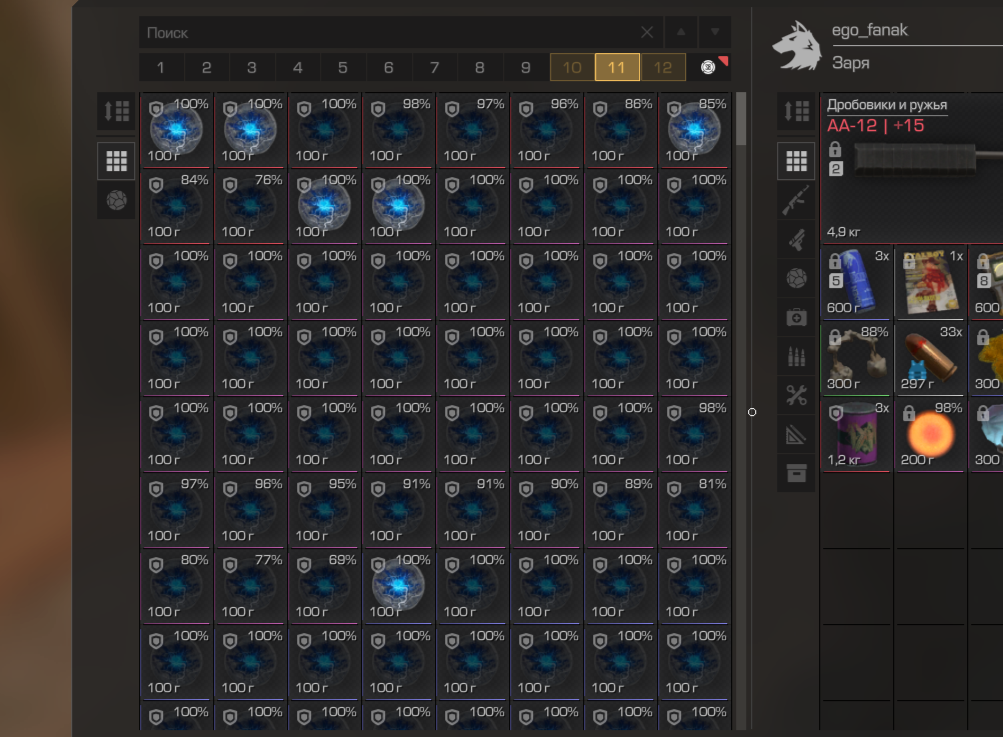Focus the Поиск search input

[x=401, y=32]
